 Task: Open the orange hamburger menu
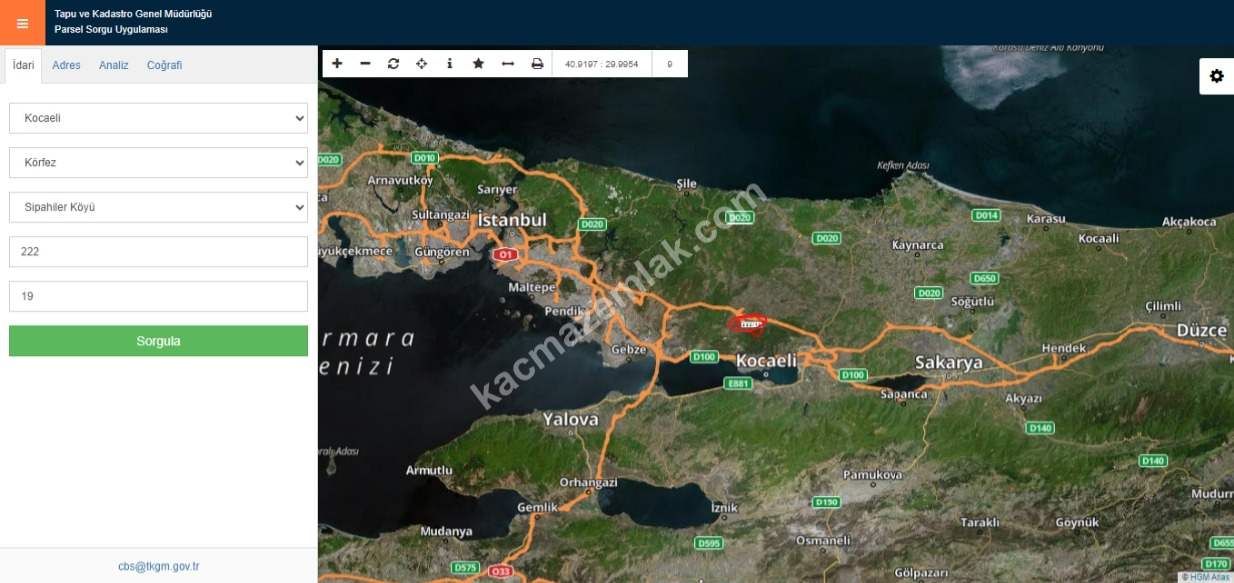[x=22, y=23]
